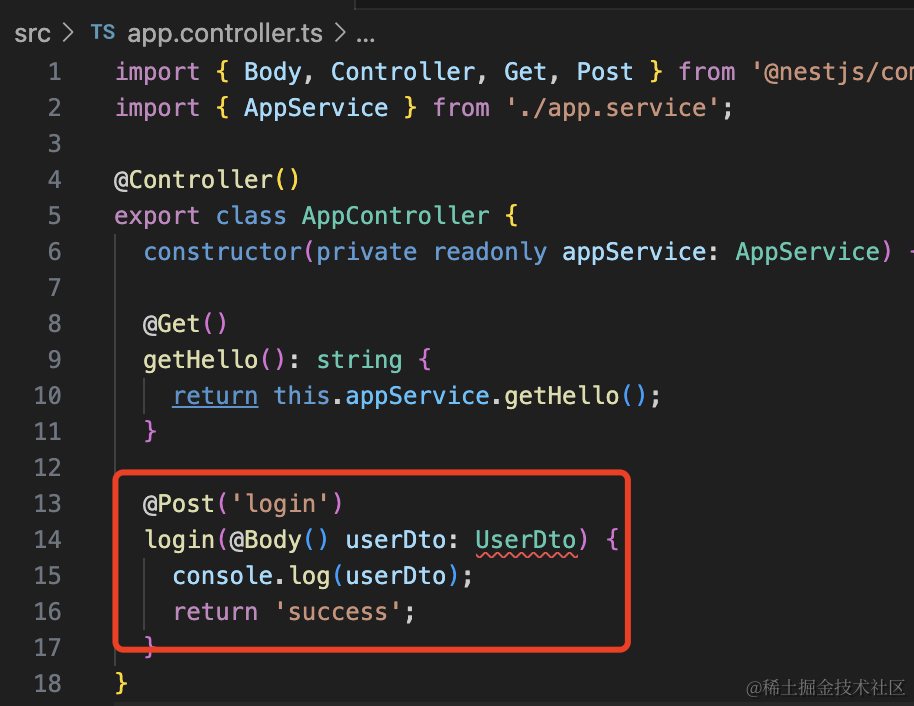
Task: Click the TS file icon in breadcrumb
Action: coord(103,32)
